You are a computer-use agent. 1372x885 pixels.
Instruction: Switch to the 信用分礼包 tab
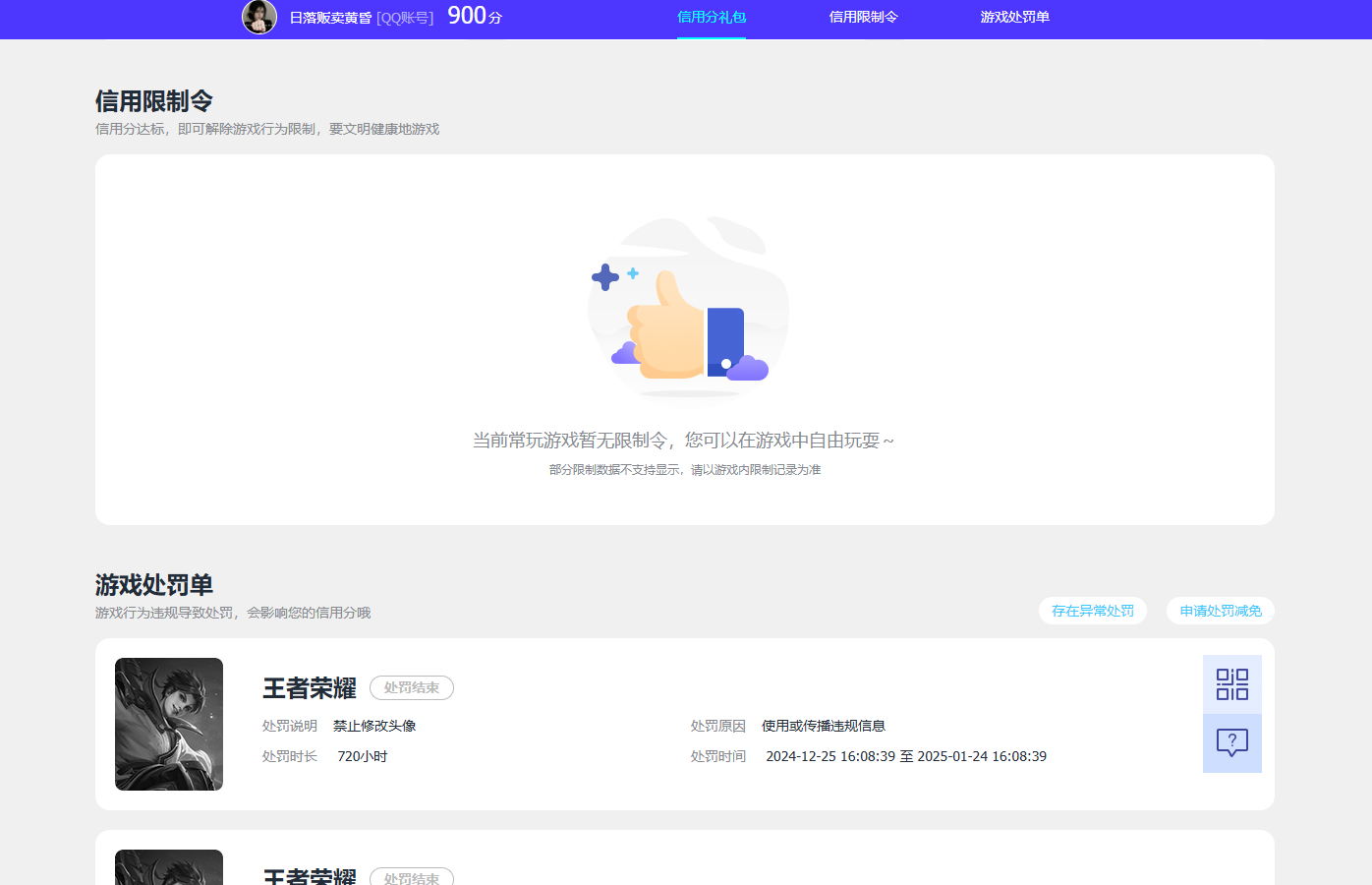[x=711, y=18]
